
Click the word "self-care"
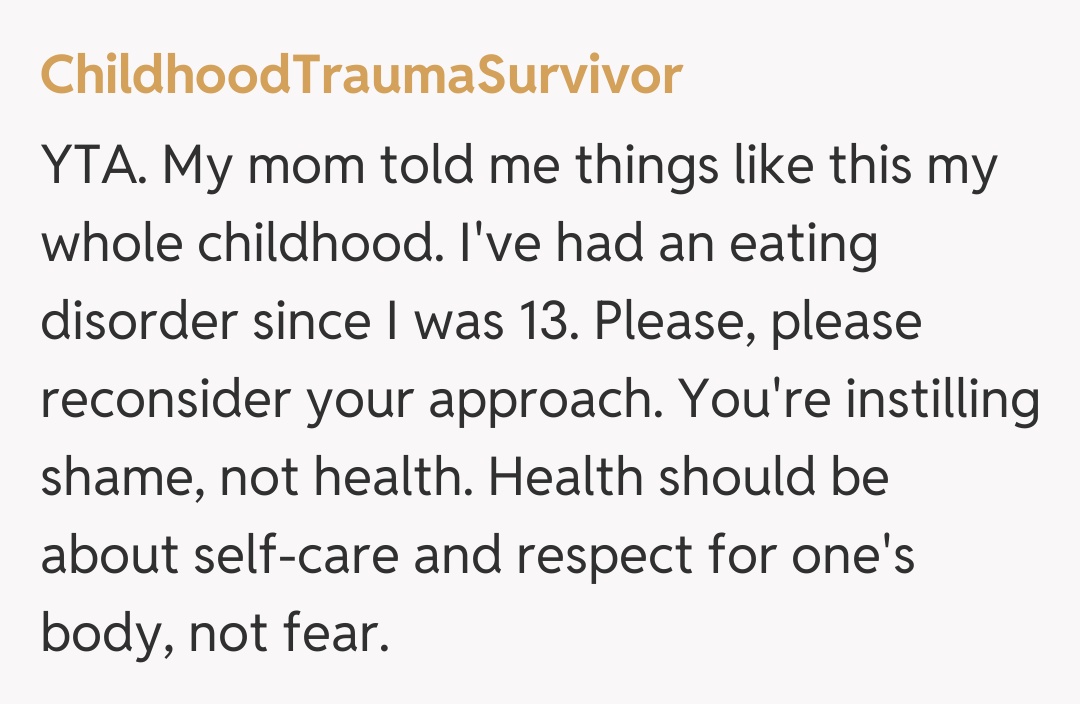pos(298,555)
